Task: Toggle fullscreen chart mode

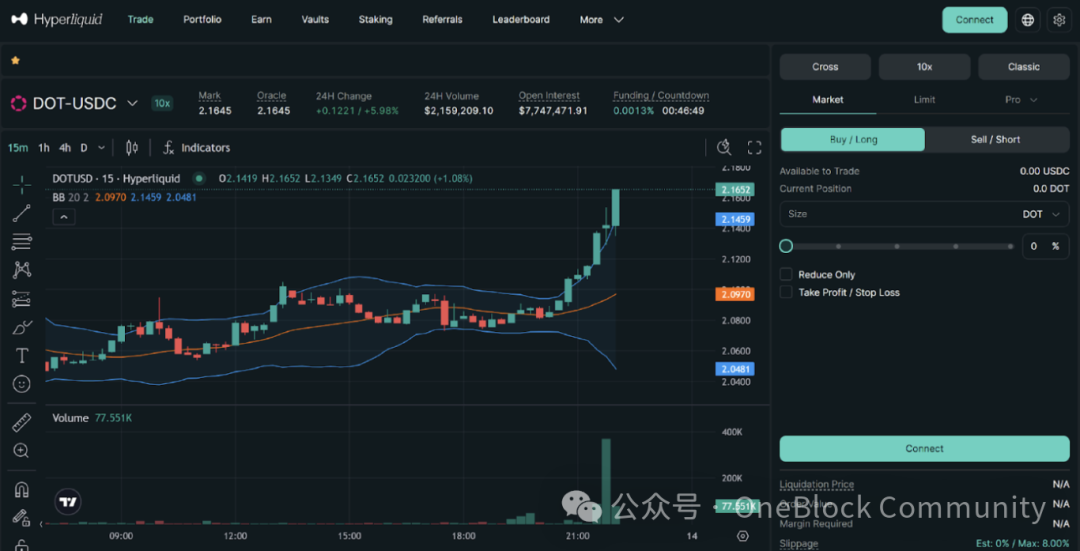Action: 754,147
